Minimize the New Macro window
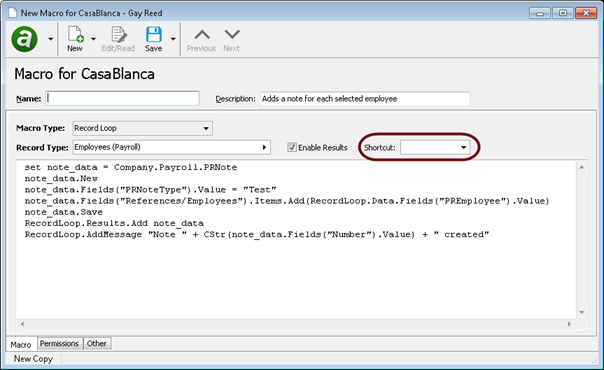Image resolution: width=604 pixels, height=370 pixels. pyautogui.click(x=540, y=13)
